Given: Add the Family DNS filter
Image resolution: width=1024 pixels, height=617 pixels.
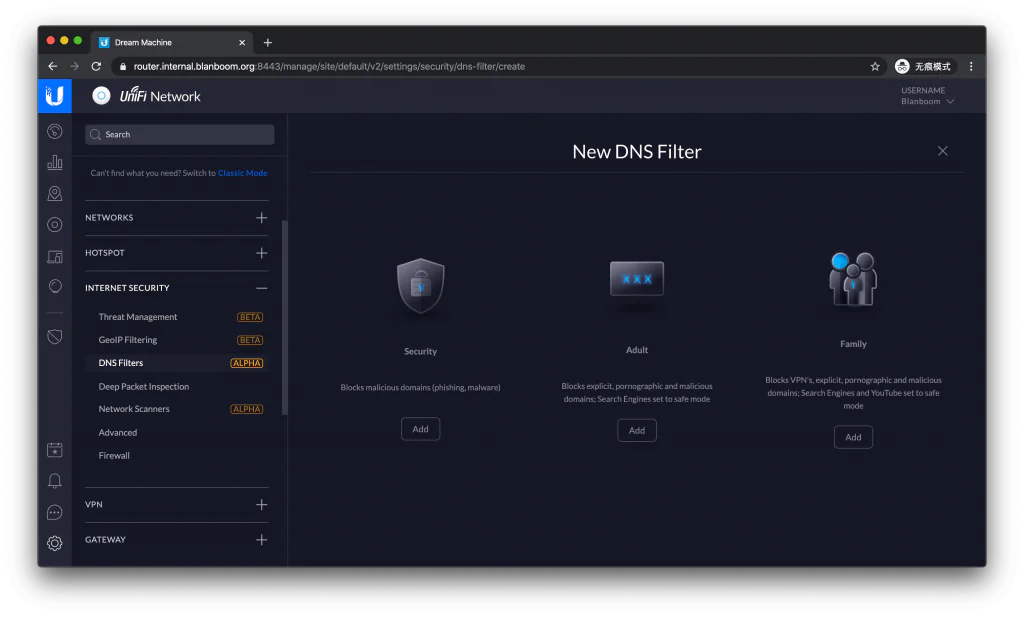Looking at the screenshot, I should click(x=853, y=437).
